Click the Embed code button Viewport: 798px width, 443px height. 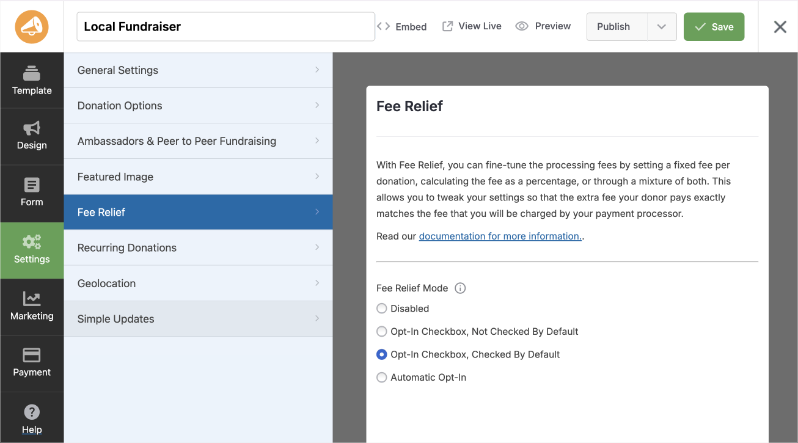[x=402, y=26]
